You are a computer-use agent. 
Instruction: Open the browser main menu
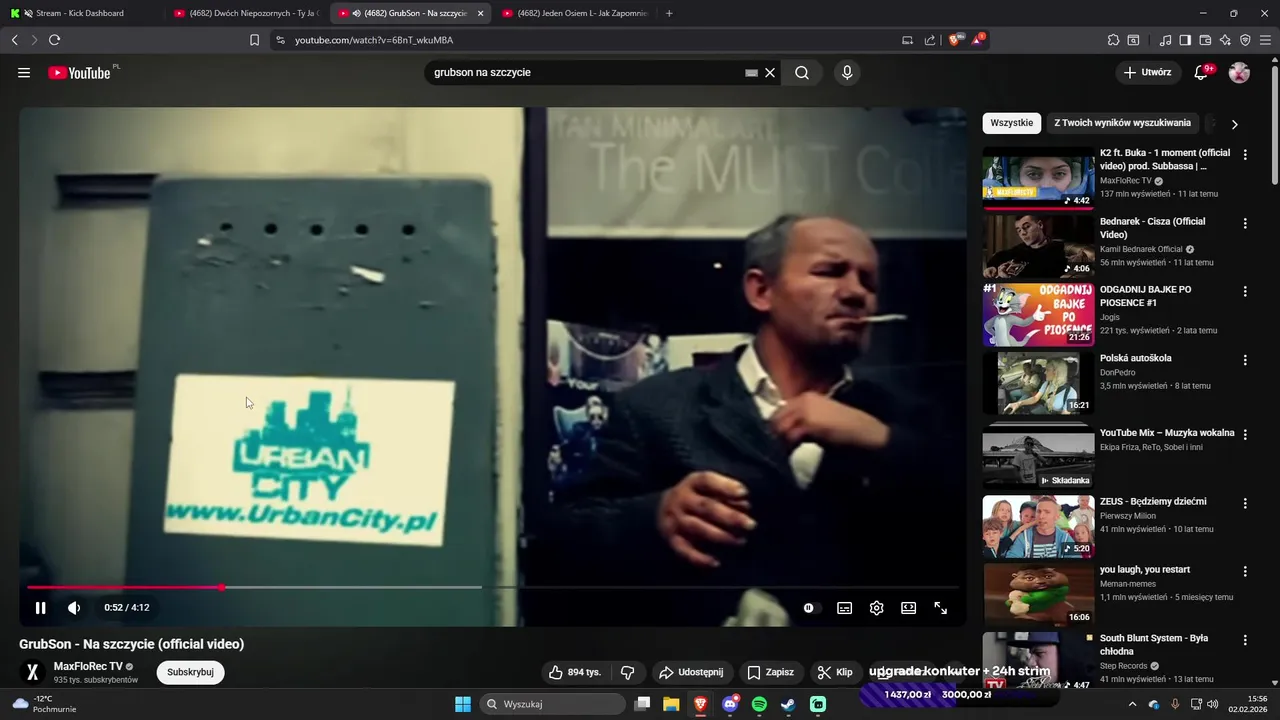[1266, 40]
